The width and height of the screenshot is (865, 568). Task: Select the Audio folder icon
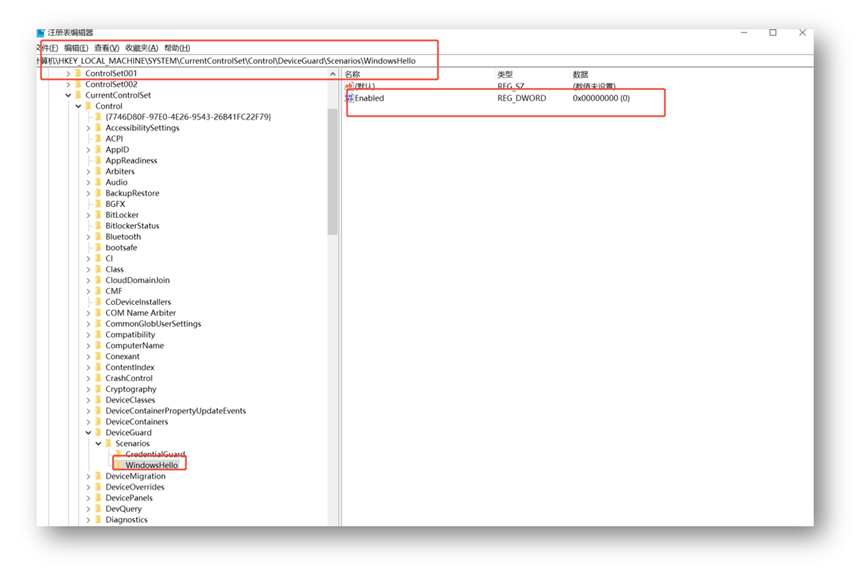click(99, 183)
